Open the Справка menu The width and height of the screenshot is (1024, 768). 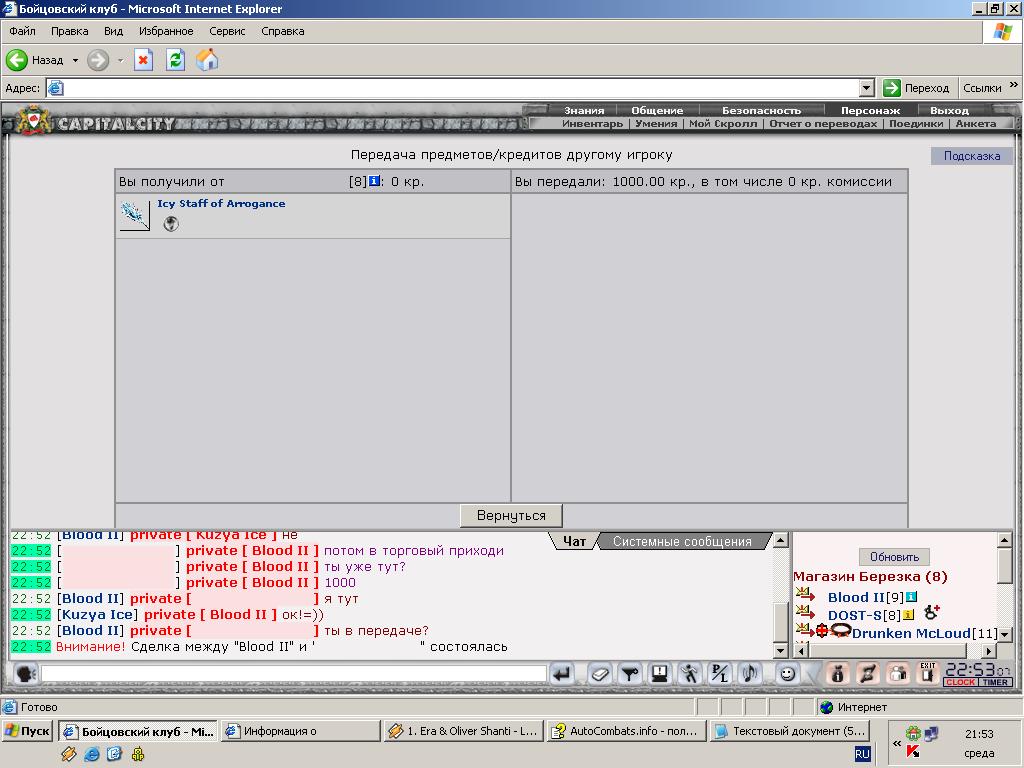pos(283,31)
